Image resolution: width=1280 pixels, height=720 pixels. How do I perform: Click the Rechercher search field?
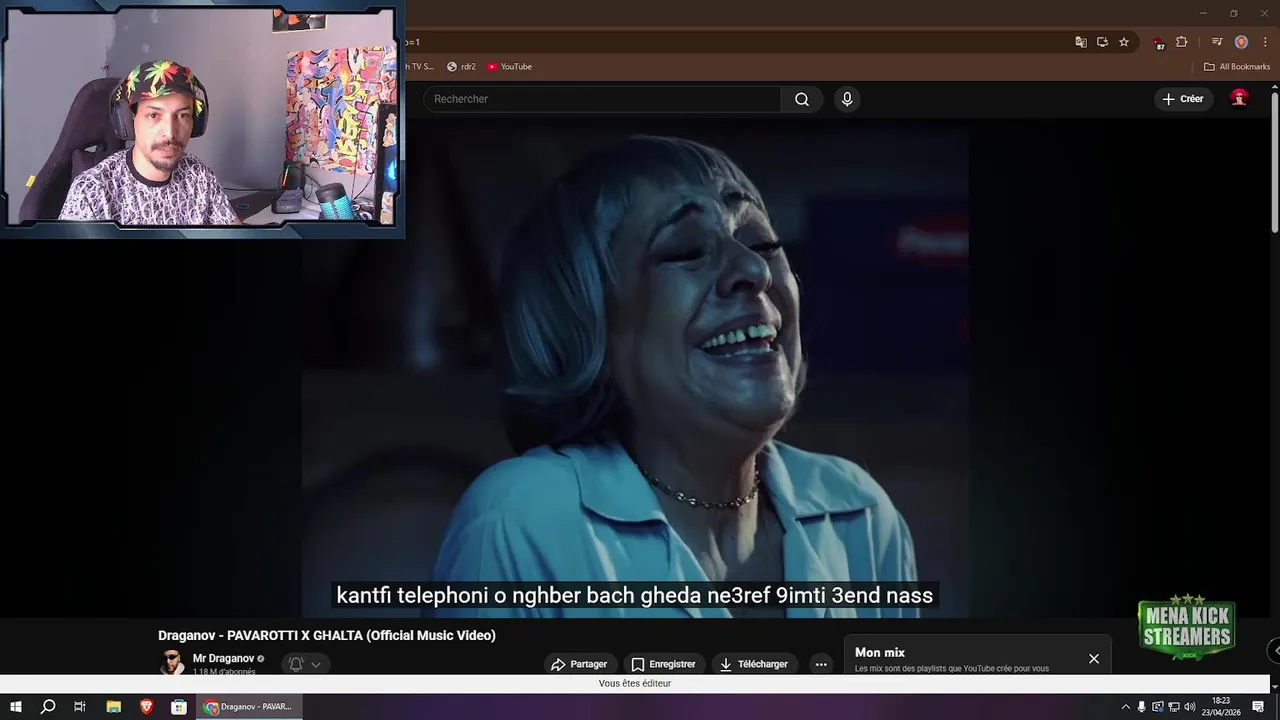603,99
